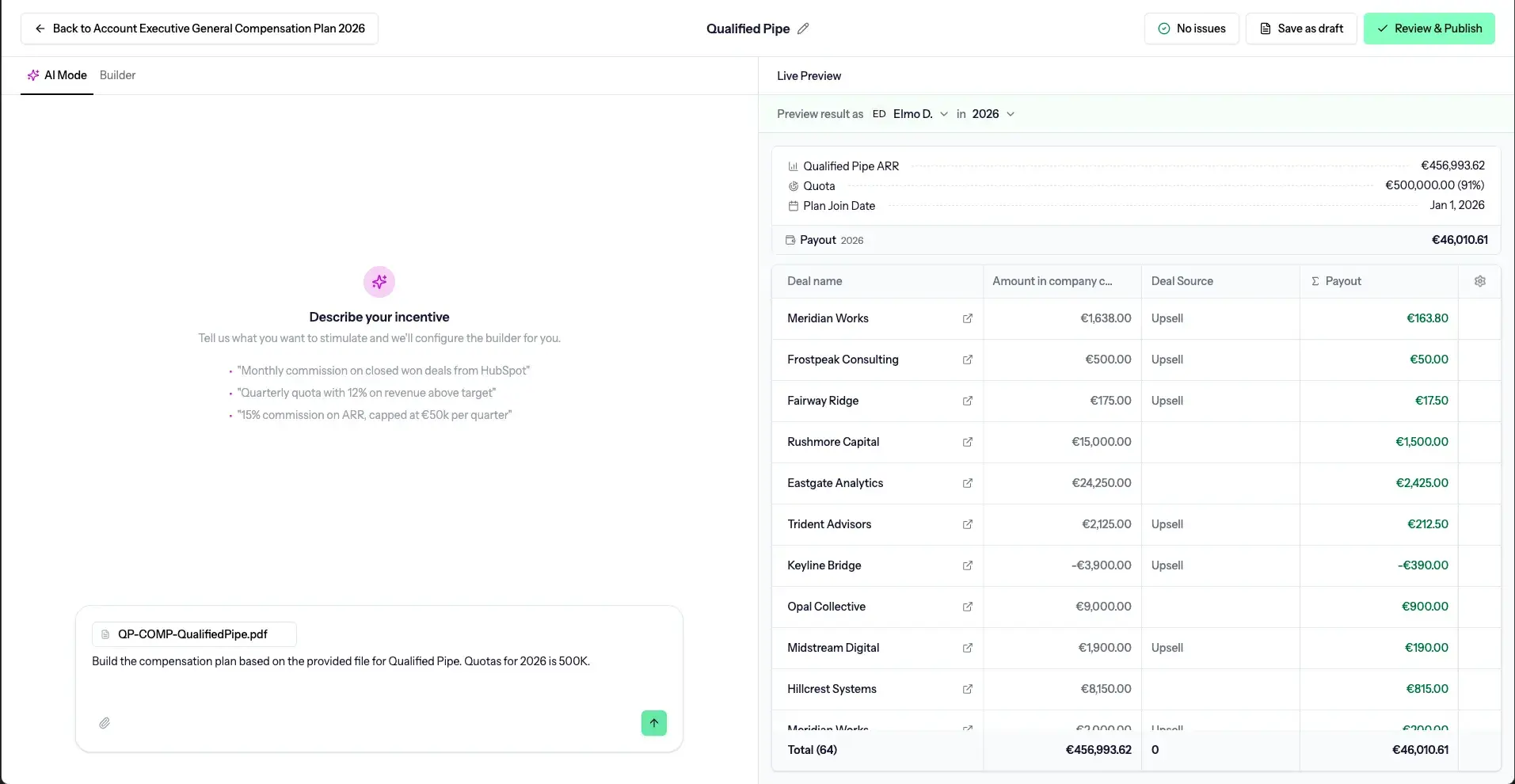The width and height of the screenshot is (1515, 784).
Task: Click the Hillcrest Systems deal name
Action: (x=832, y=689)
